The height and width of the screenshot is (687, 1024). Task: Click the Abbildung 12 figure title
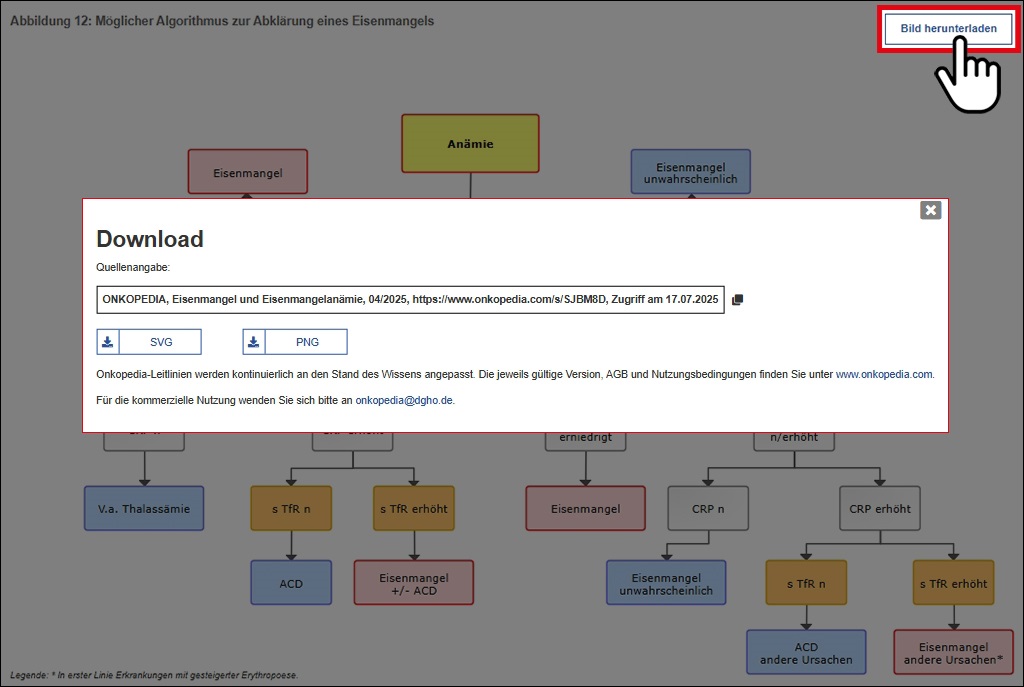(222, 21)
